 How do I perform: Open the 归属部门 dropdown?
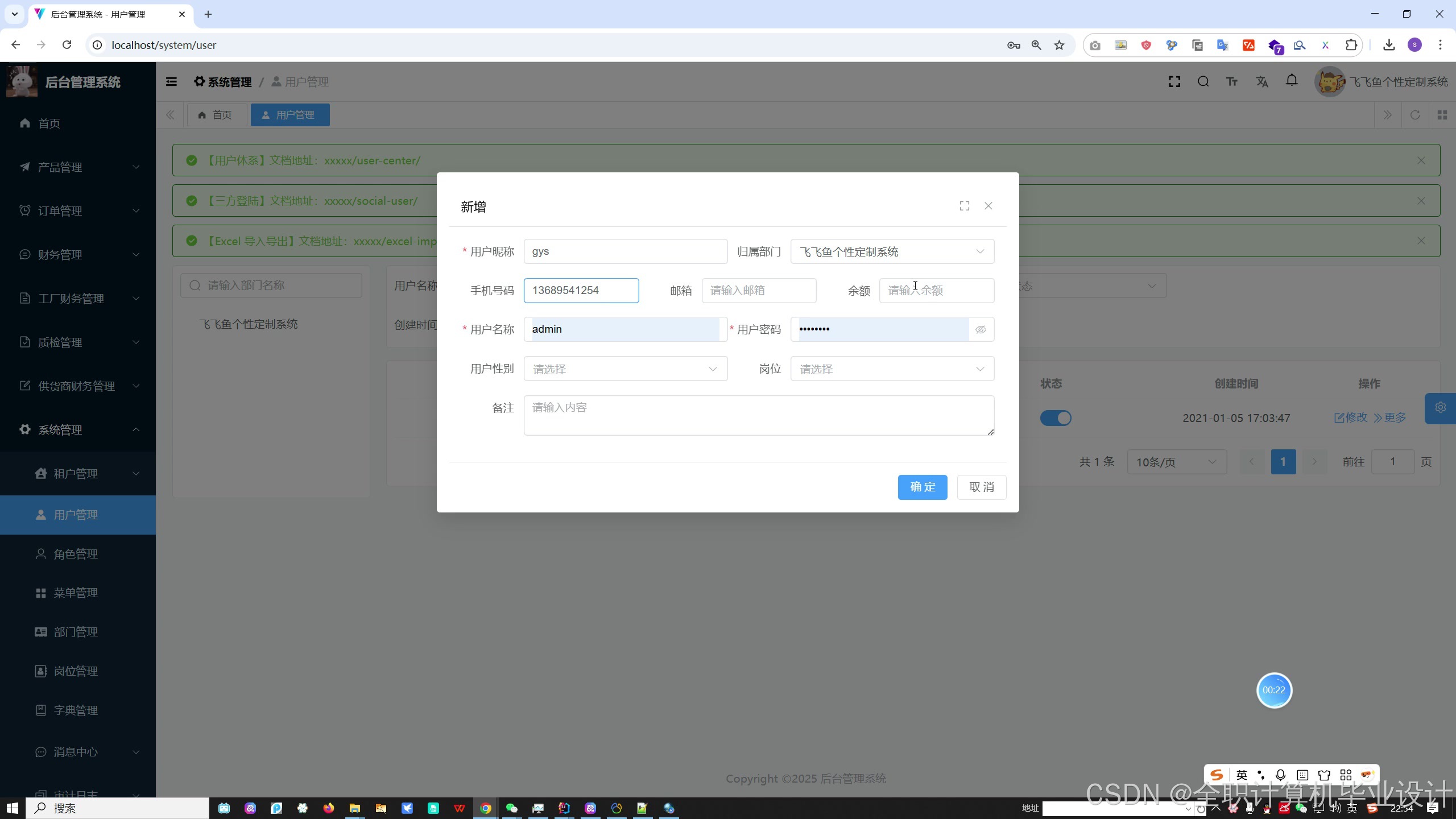click(892, 251)
